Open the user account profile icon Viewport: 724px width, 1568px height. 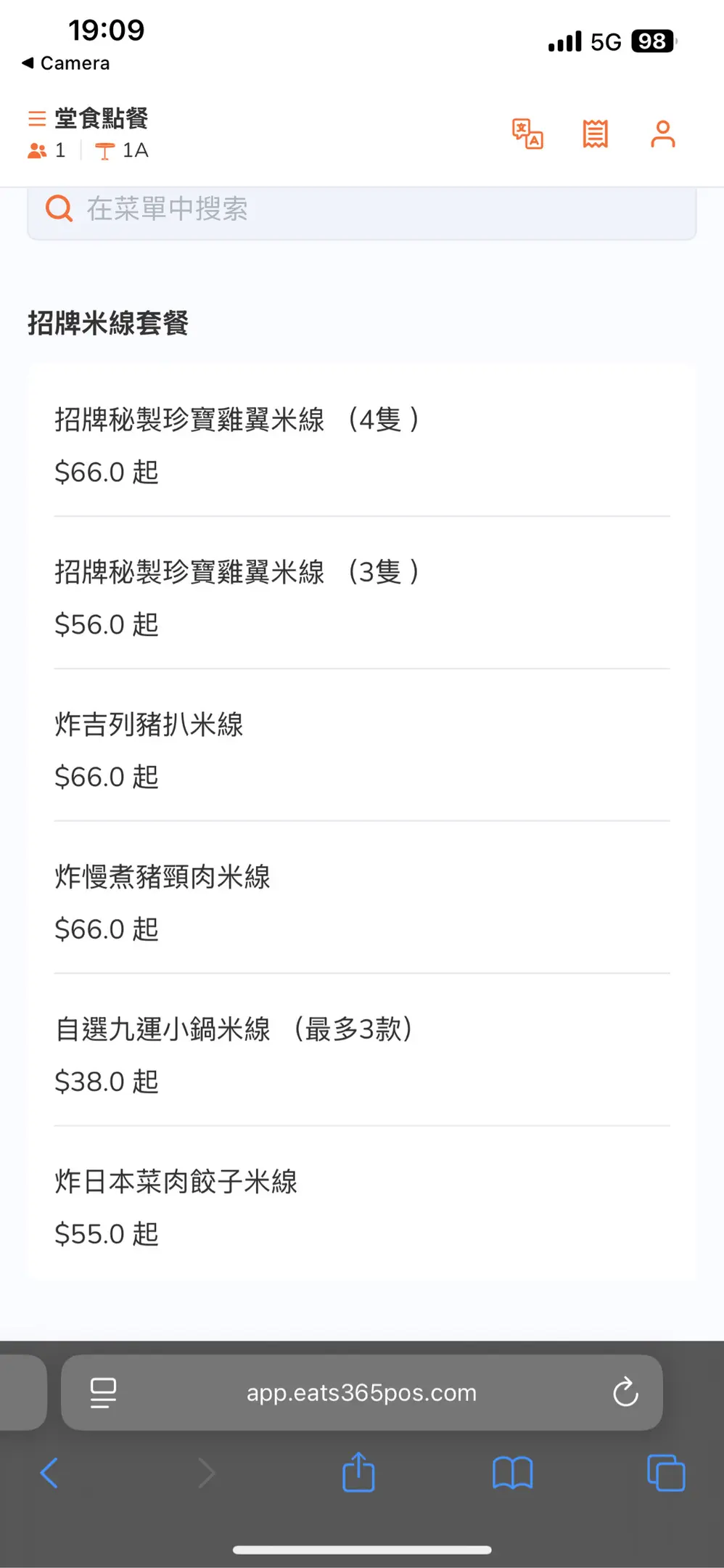(x=662, y=134)
